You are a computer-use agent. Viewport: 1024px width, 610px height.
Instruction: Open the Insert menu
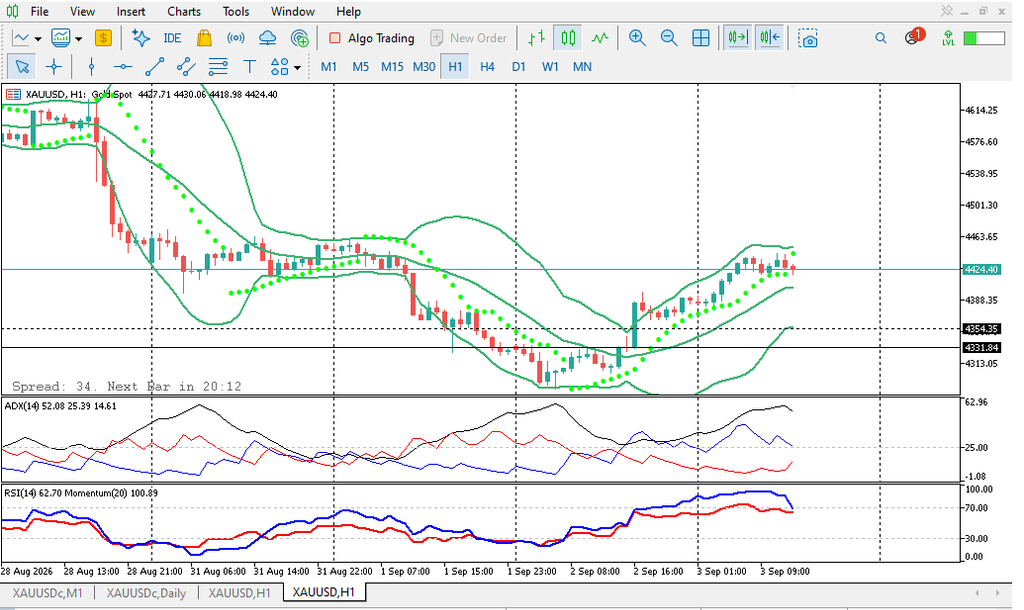tap(131, 11)
